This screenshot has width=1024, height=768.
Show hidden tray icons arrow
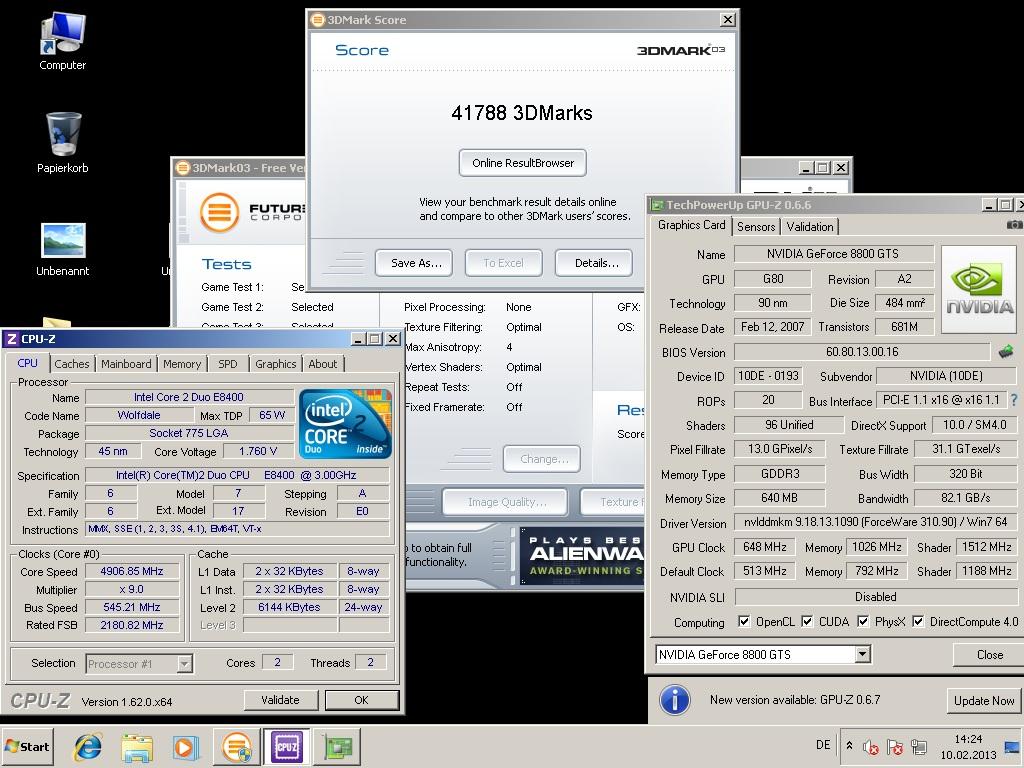[849, 745]
